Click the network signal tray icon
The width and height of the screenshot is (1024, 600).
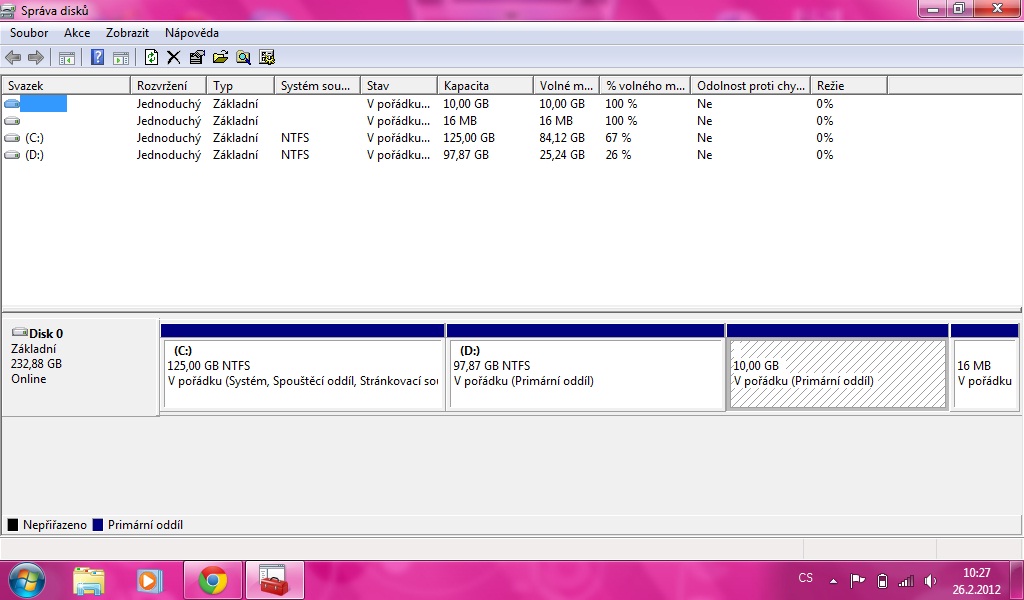906,580
